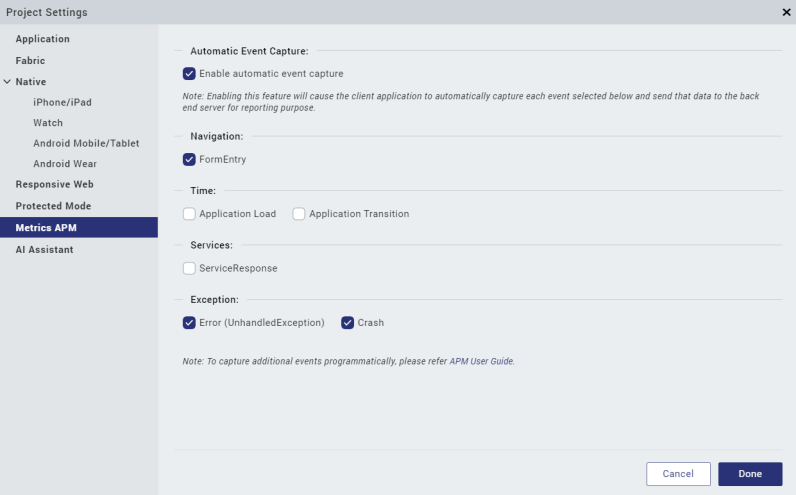The height and width of the screenshot is (495, 796).
Task: Click the Done button
Action: [750, 474]
